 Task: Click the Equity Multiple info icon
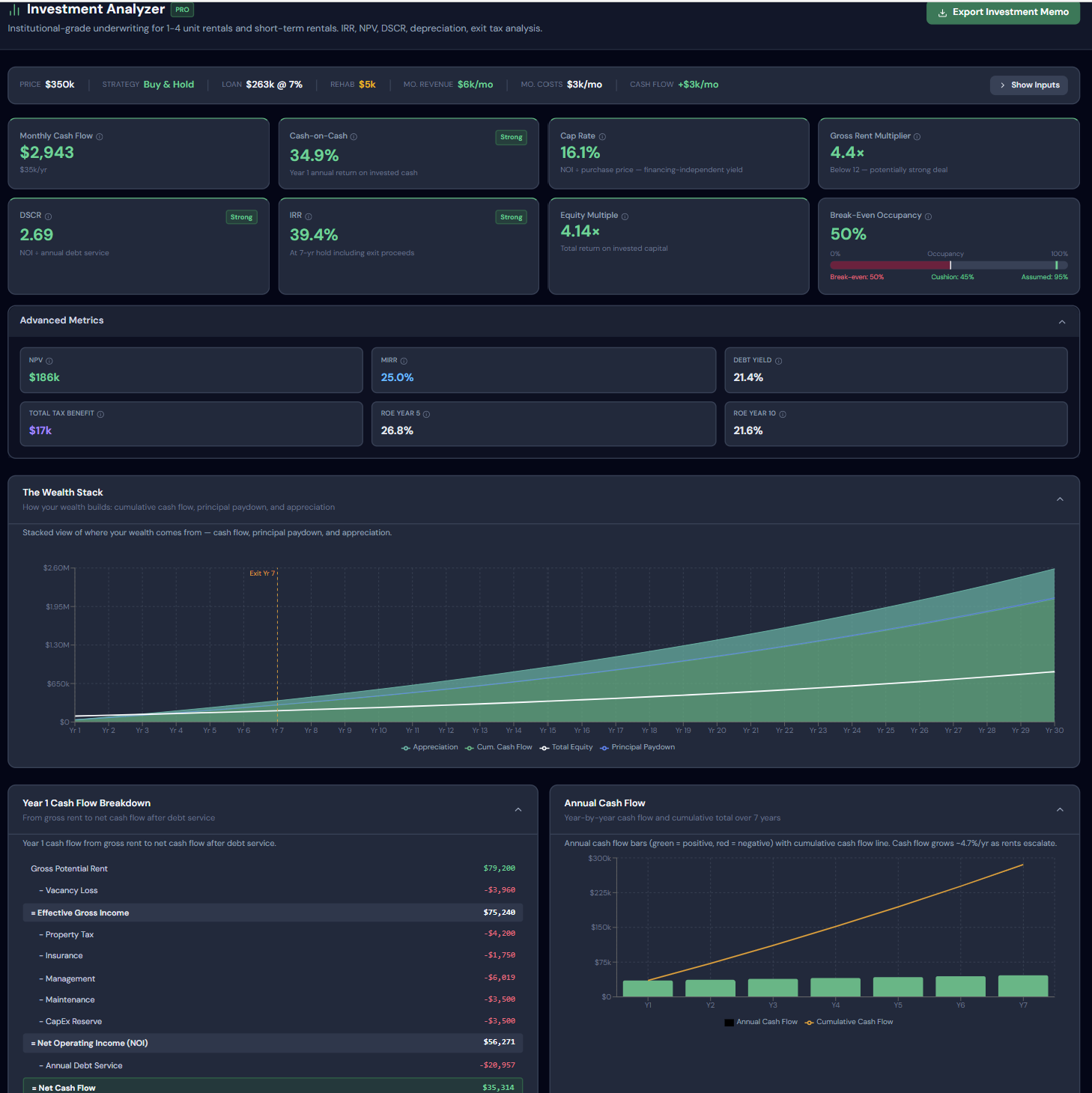625,216
